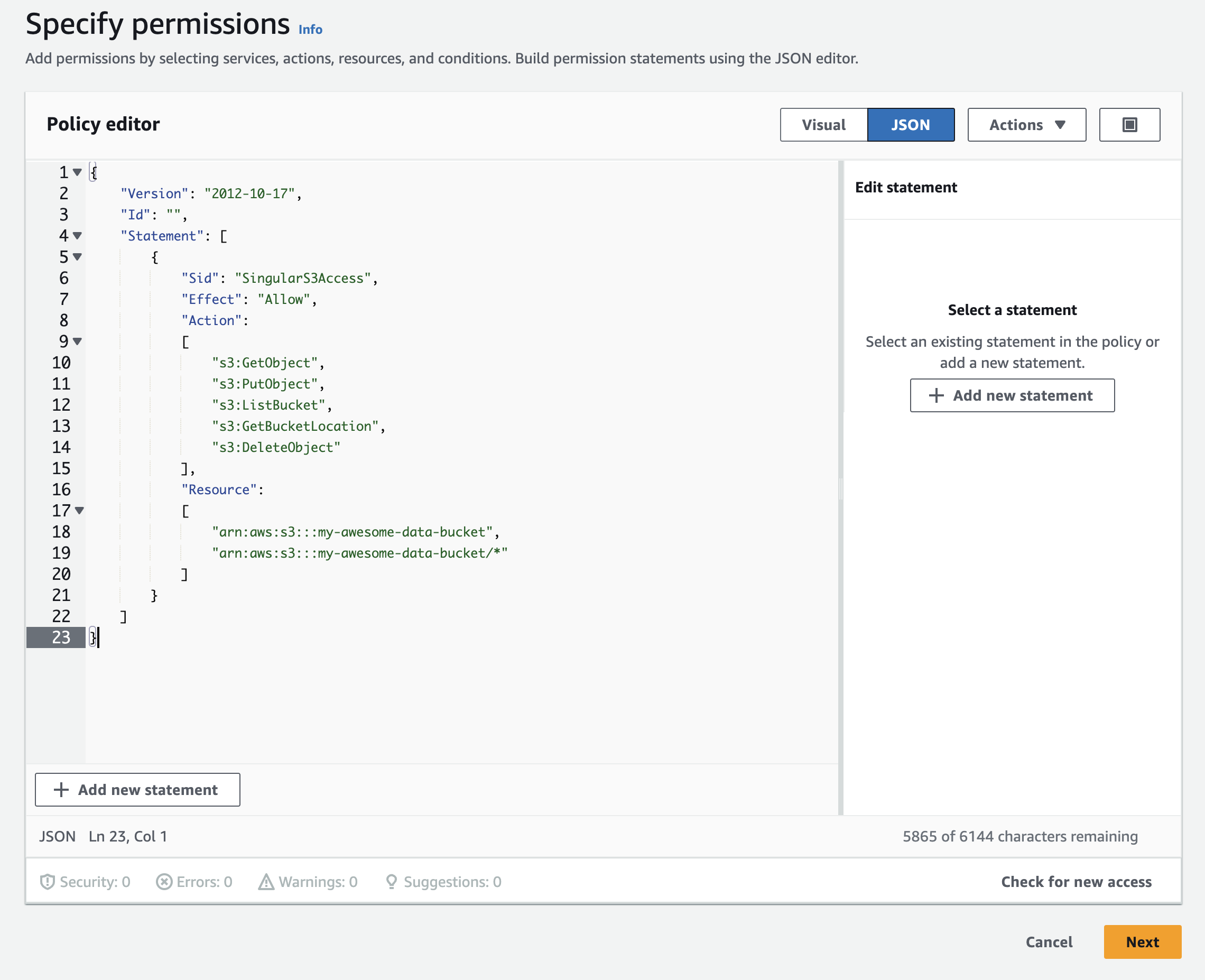Switch to the Visual editor tab
The height and width of the screenshot is (980, 1205).
click(823, 125)
